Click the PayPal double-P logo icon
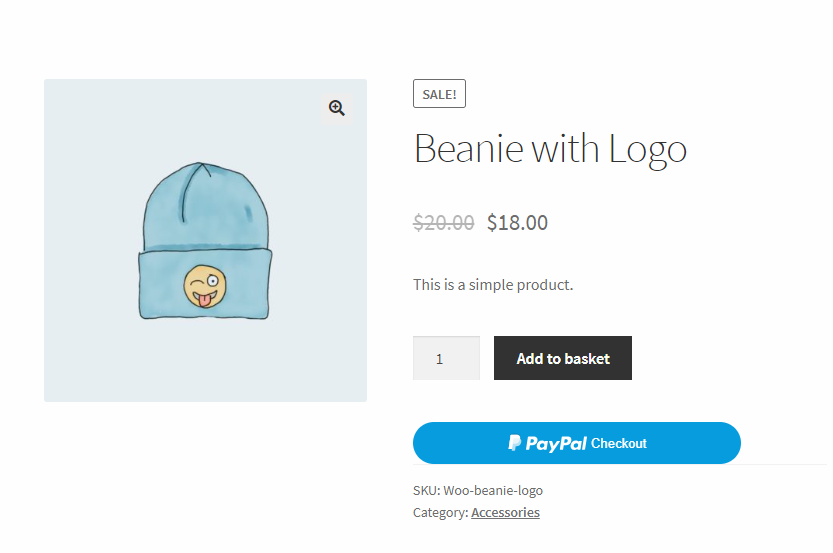The image size is (833, 553). pyautogui.click(x=514, y=443)
